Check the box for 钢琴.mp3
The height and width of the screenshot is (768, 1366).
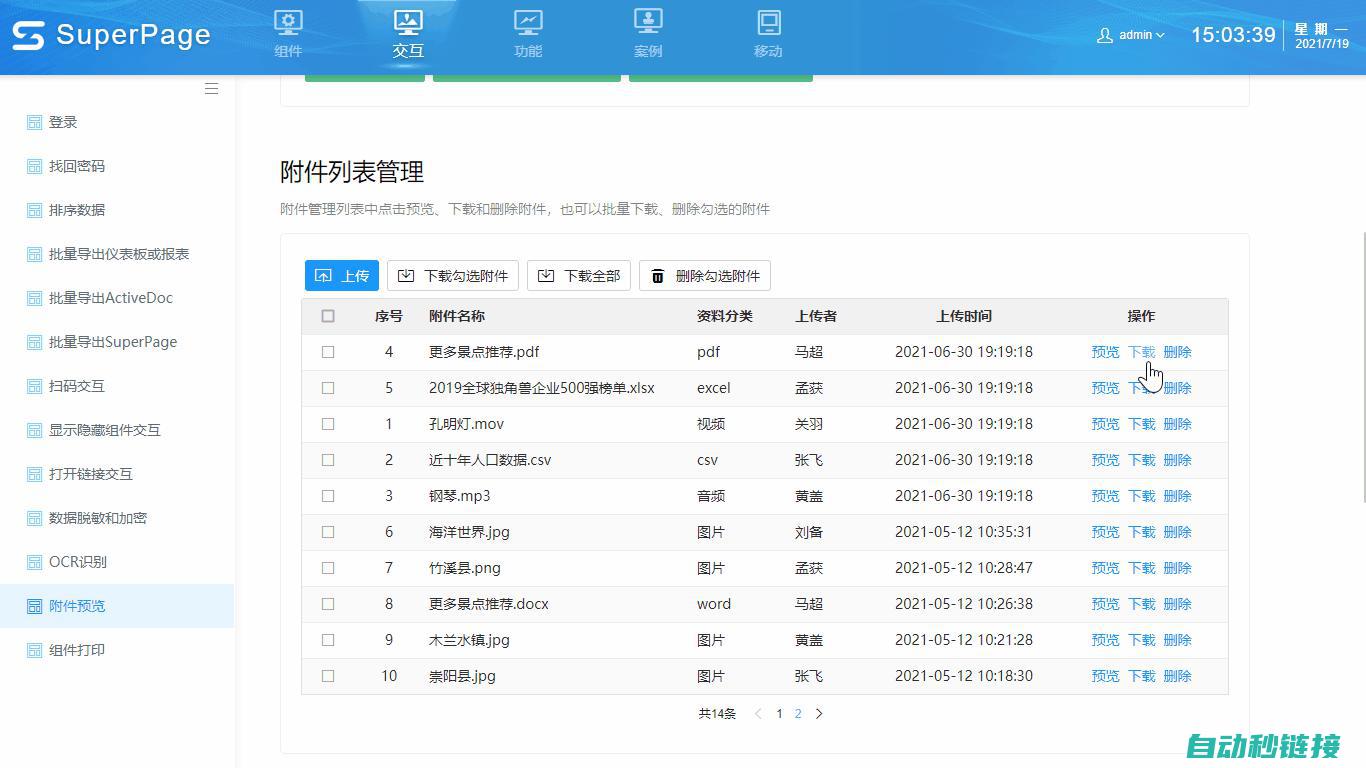(328, 496)
